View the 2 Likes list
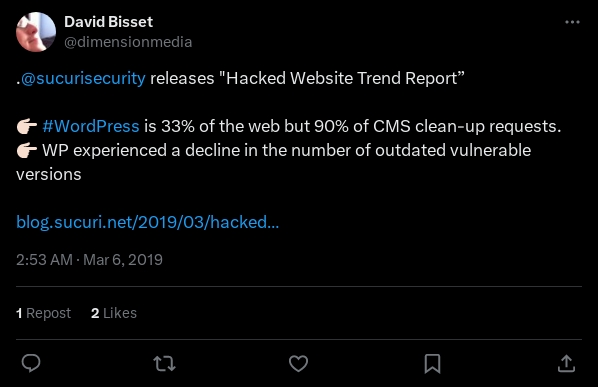The image size is (598, 387). [x=114, y=313]
